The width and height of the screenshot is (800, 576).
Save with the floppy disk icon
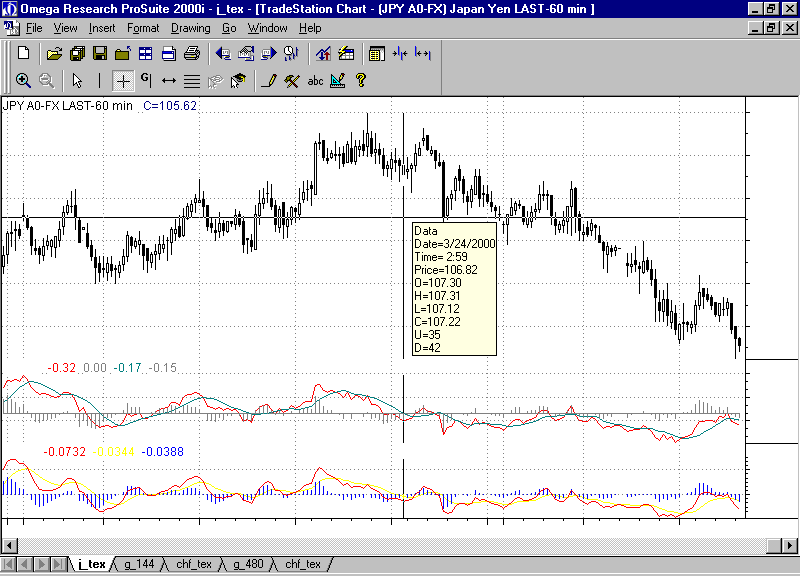pyautogui.click(x=100, y=54)
